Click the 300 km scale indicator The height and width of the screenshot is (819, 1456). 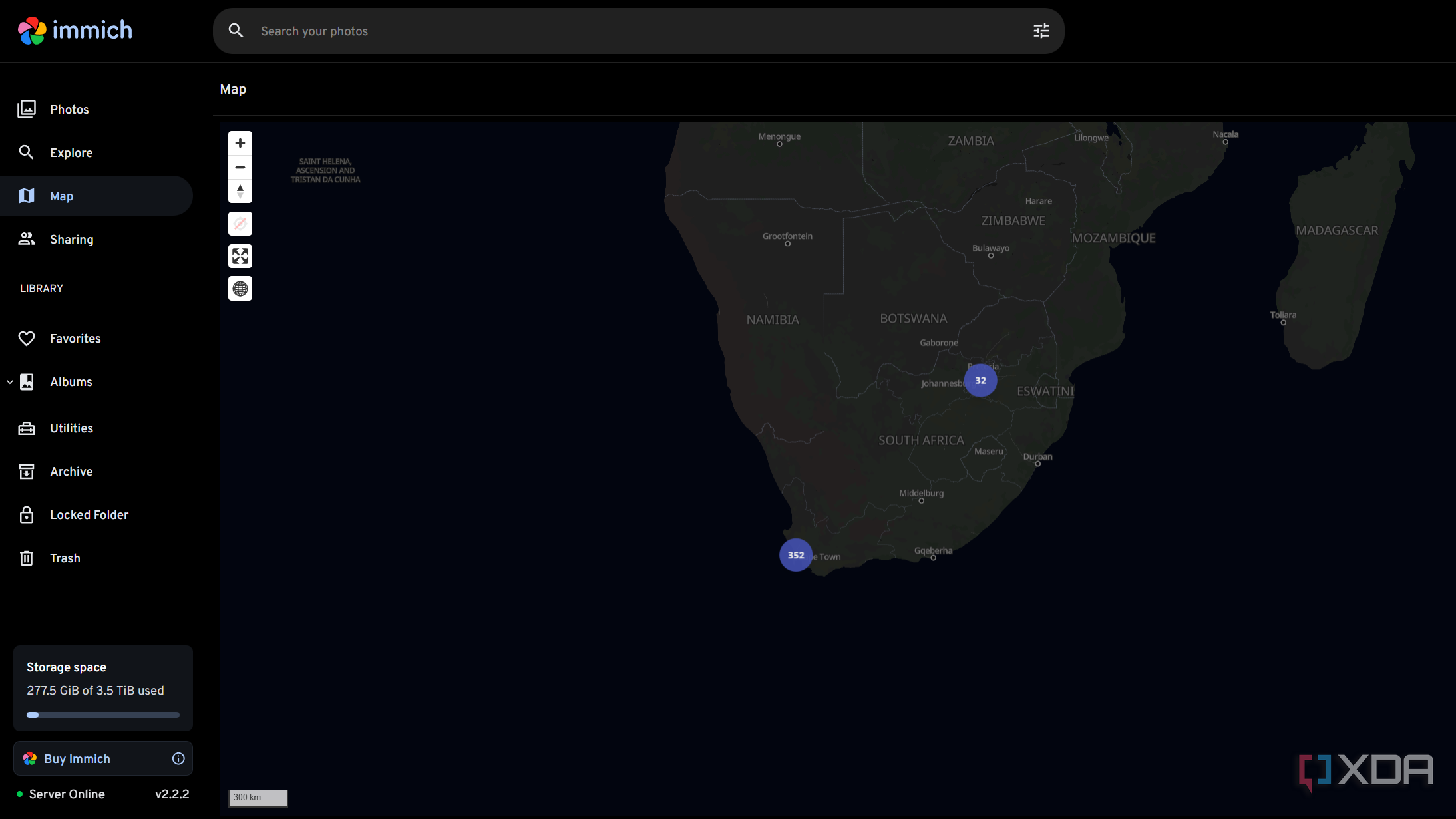click(258, 798)
